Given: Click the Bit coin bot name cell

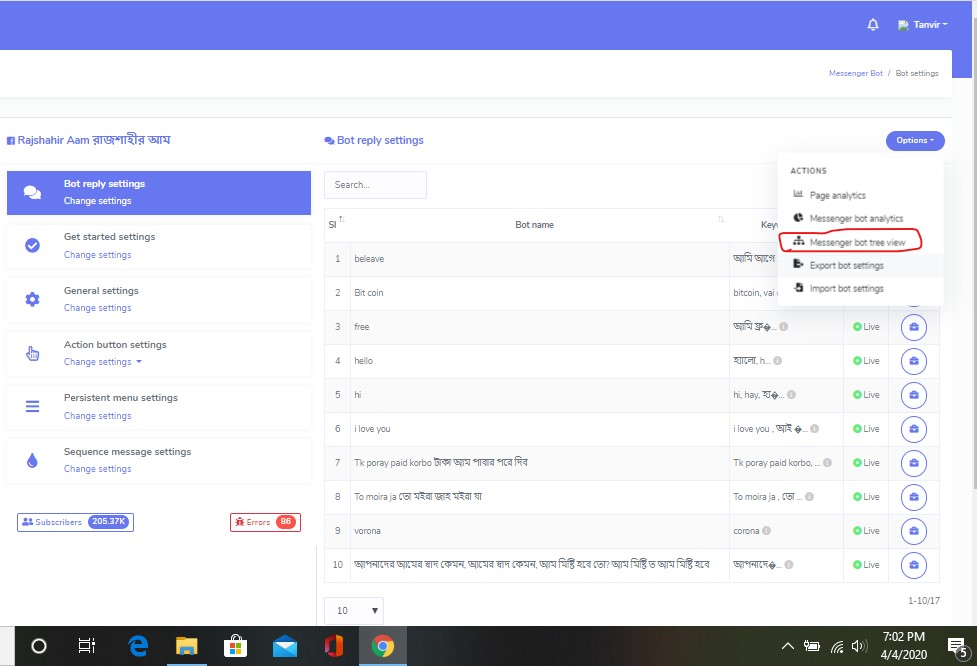Looking at the screenshot, I should pos(540,293).
